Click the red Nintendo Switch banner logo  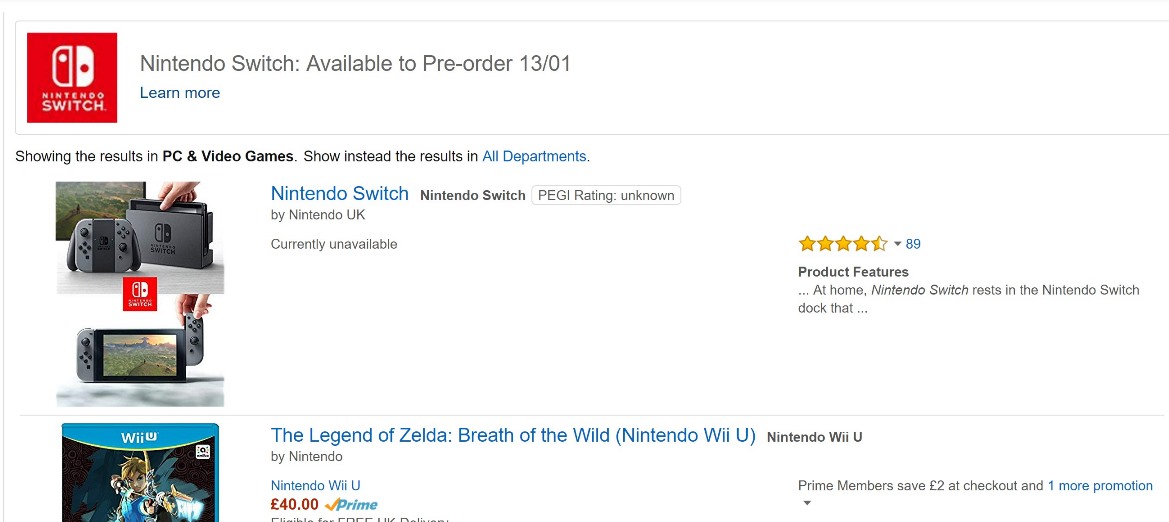coord(72,78)
